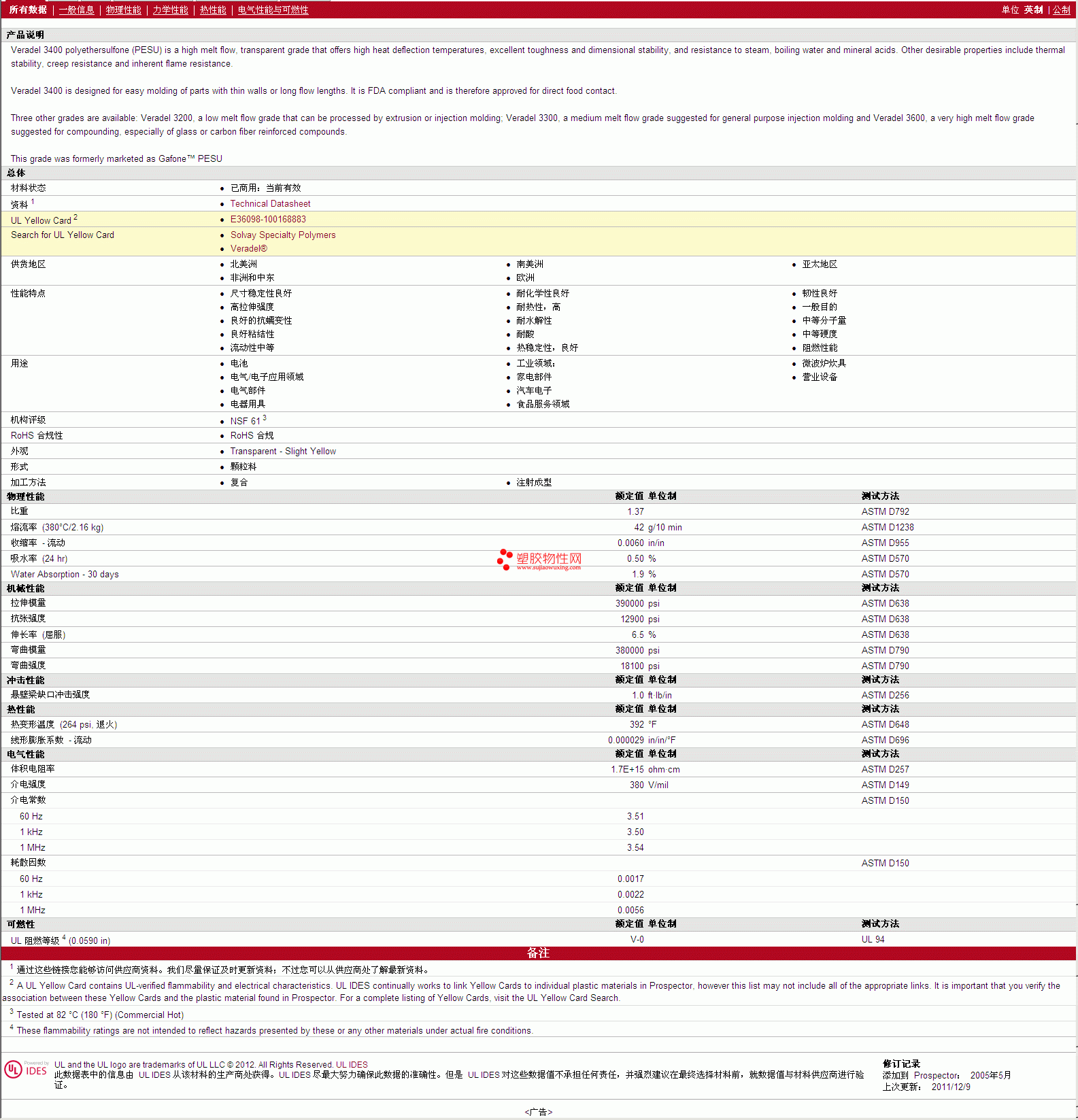Click the melt flow value 42 g/10 min

pyautogui.click(x=658, y=527)
